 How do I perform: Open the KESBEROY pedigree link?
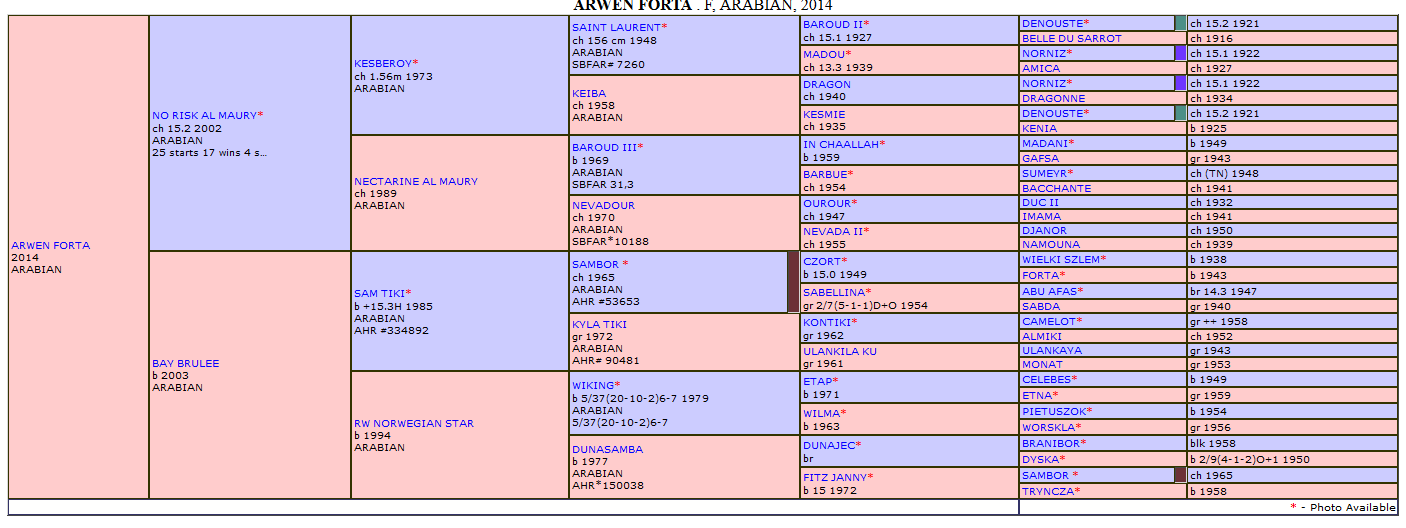(x=383, y=64)
